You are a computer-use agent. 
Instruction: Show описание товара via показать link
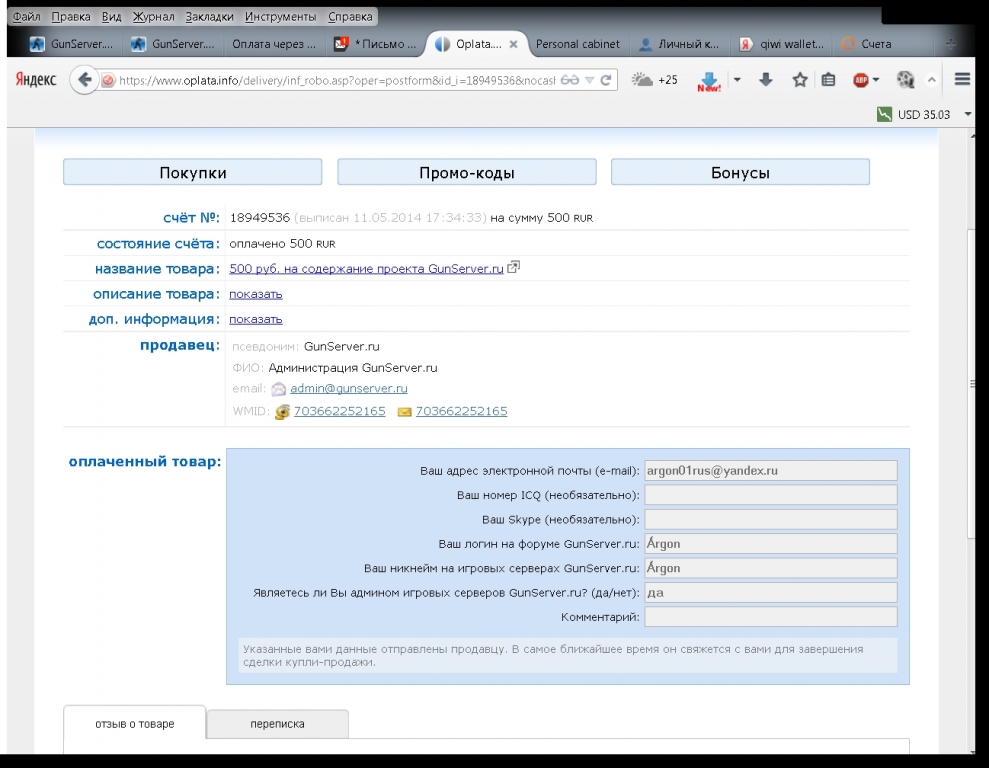(256, 294)
